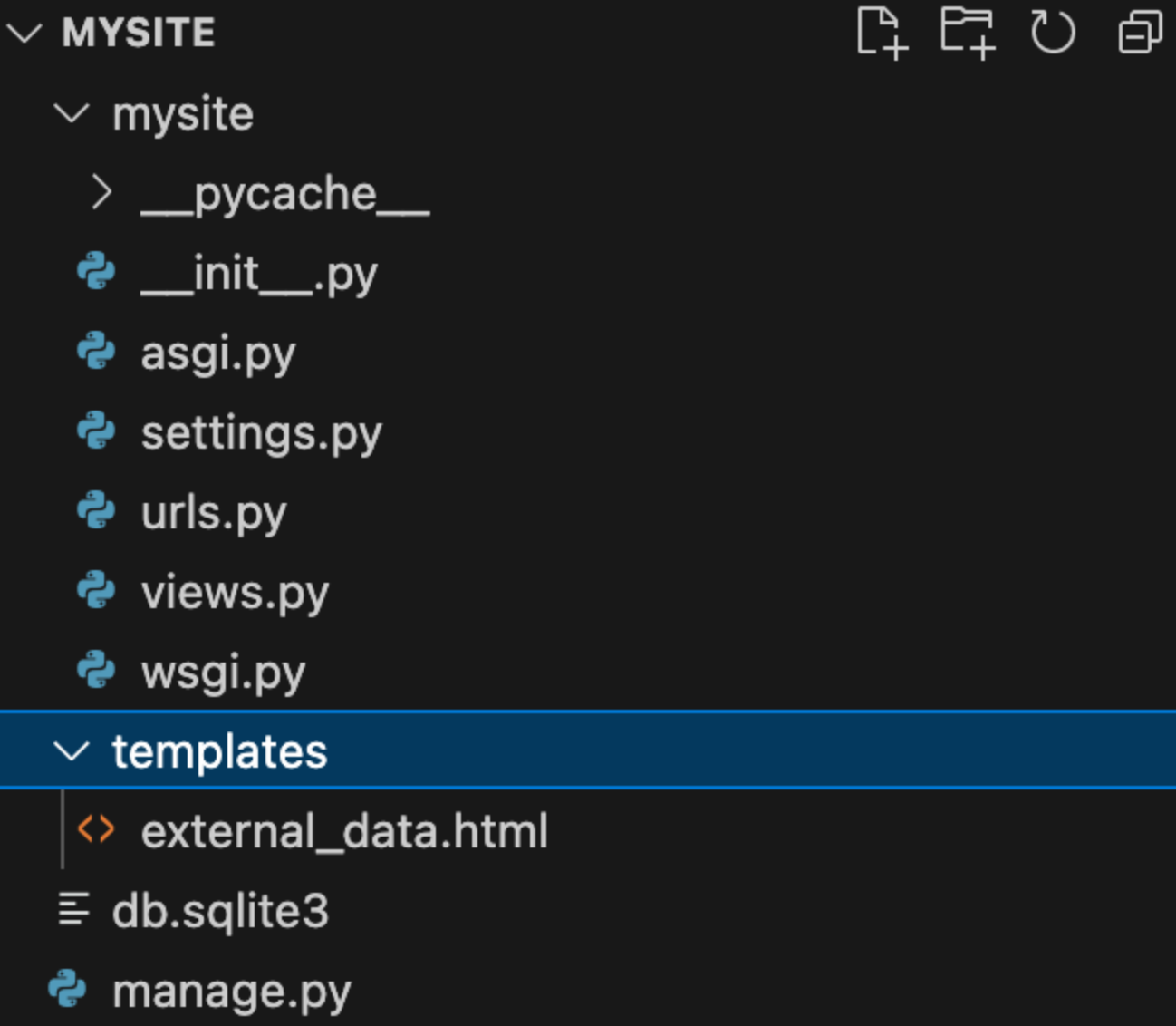The height and width of the screenshot is (1026, 1176).
Task: Collapse the templates folder chevron
Action: 72,750
